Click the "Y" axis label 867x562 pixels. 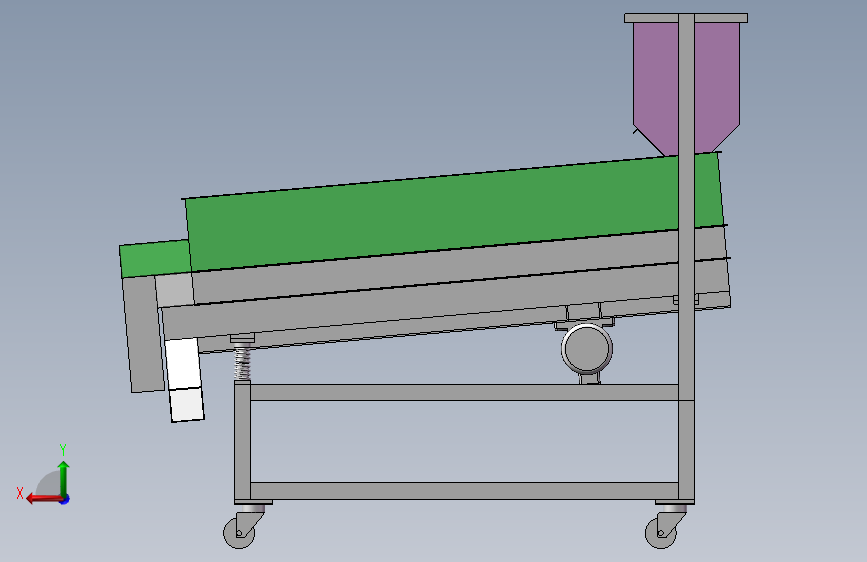click(x=63, y=450)
